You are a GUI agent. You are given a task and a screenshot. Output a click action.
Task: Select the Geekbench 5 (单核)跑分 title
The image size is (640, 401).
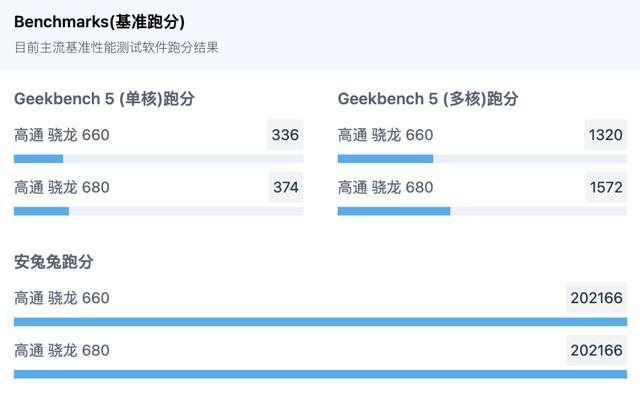click(104, 99)
